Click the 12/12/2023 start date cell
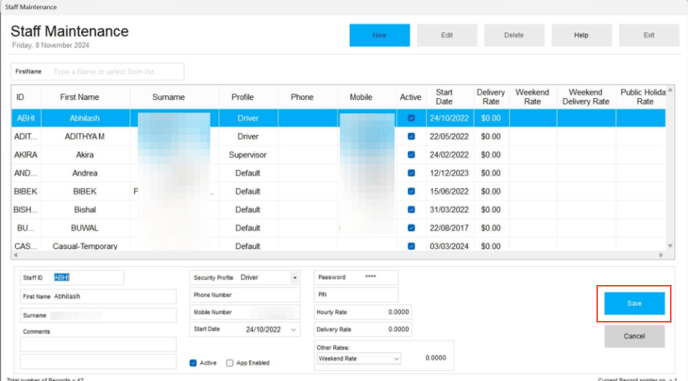 [449, 173]
